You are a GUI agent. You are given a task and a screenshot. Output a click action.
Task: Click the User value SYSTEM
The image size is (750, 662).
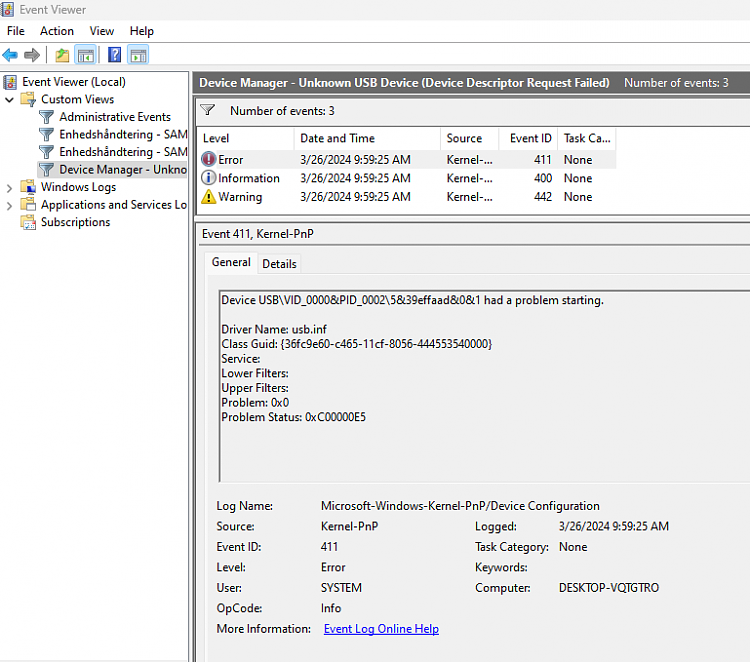click(341, 587)
